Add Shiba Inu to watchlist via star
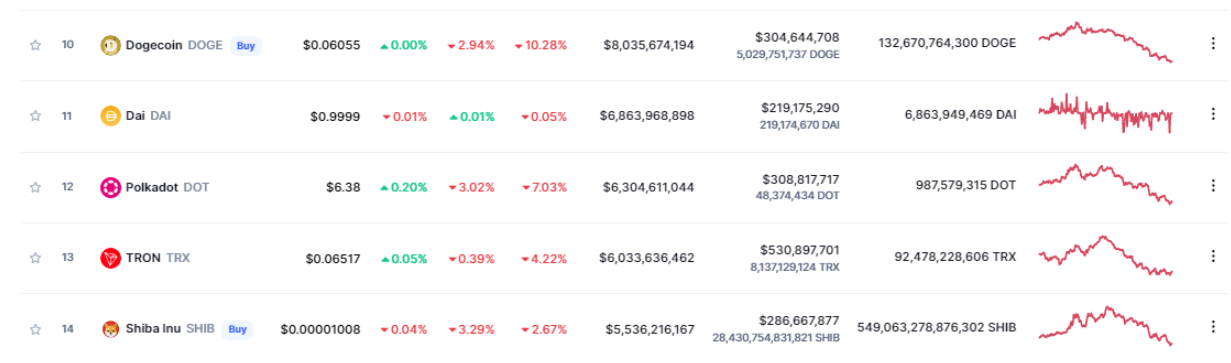This screenshot has height=363, width=1231. pos(35,329)
